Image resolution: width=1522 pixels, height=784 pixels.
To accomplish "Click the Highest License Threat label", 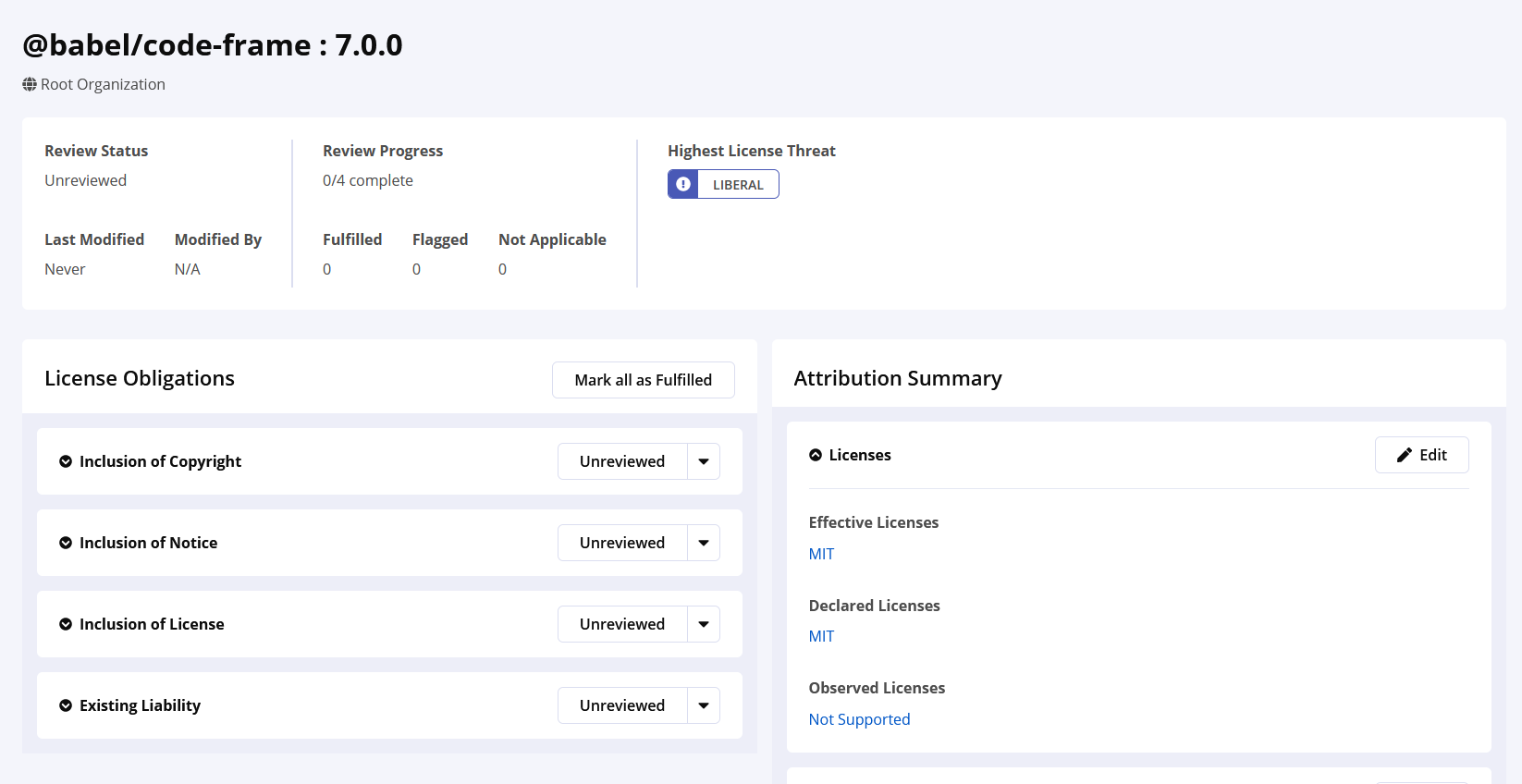I will click(752, 151).
